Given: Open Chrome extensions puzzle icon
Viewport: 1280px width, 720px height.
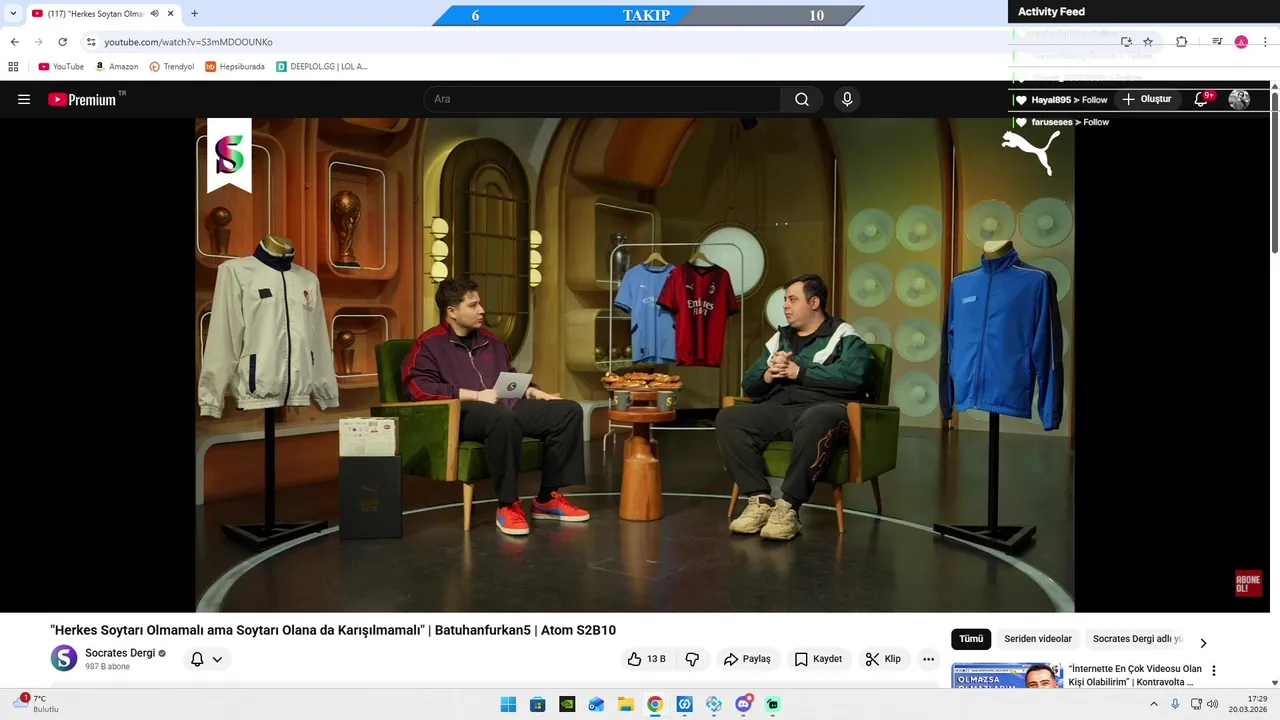Looking at the screenshot, I should 1181,42.
